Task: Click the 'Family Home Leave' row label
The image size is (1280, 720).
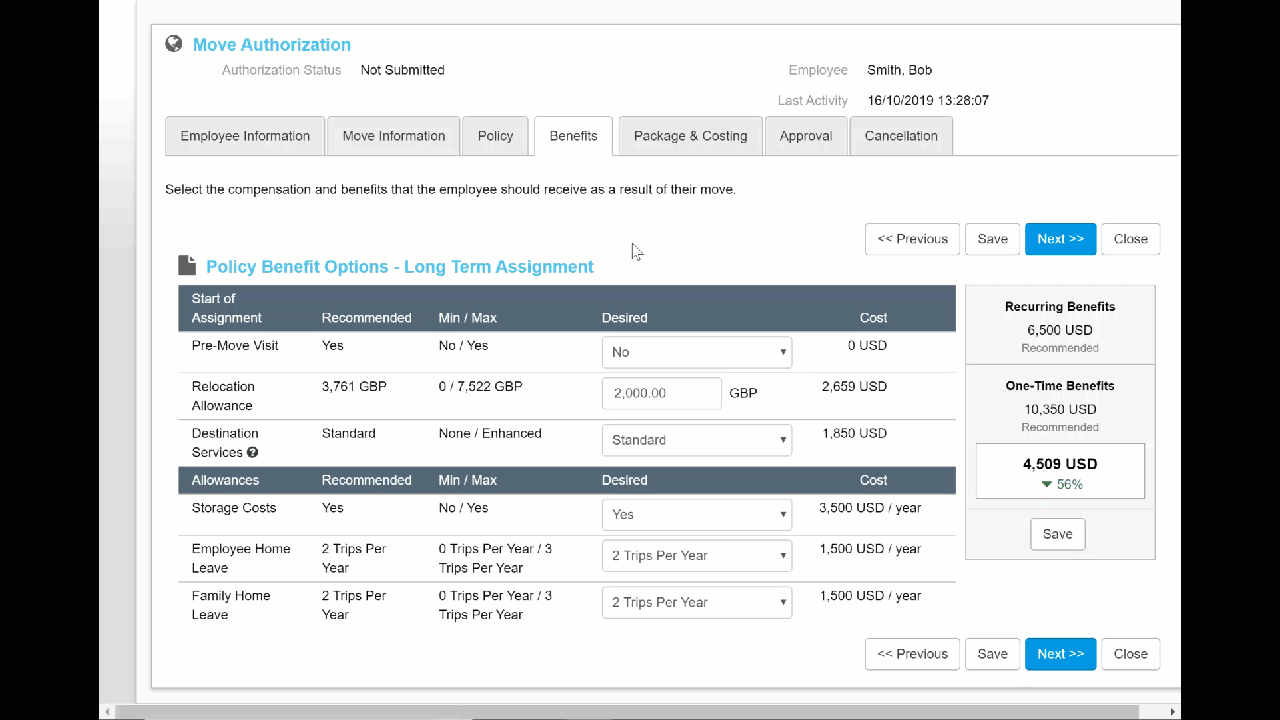Action: point(231,605)
